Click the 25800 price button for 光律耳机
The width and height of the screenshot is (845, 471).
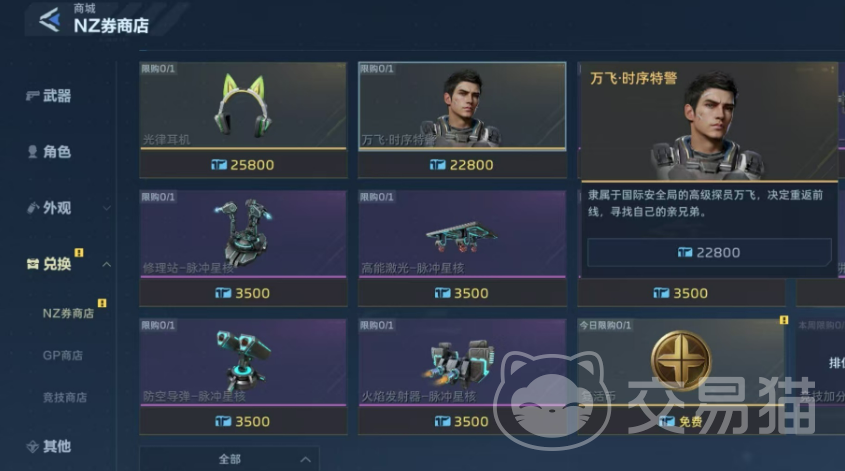coord(243,164)
